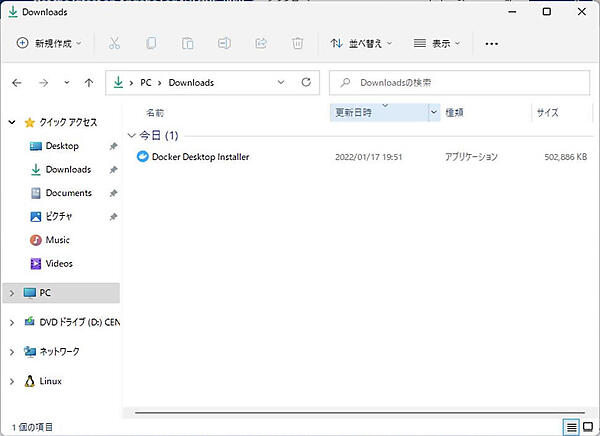Screen dimensions: 600x436
Task: Click the pin icon next to Documents
Action: pos(113,193)
